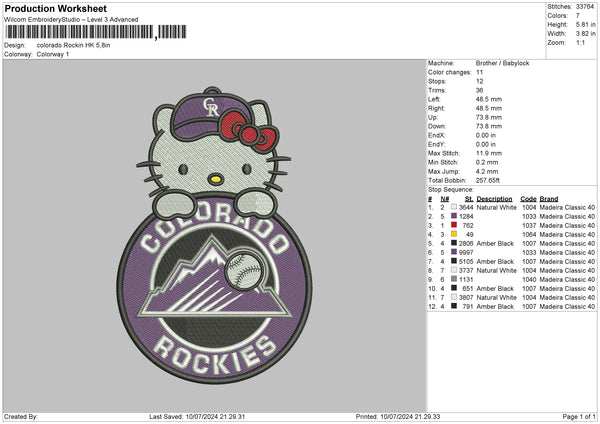Click the Width value 3.82 in
Screen dimensions: 600x424
coord(585,34)
